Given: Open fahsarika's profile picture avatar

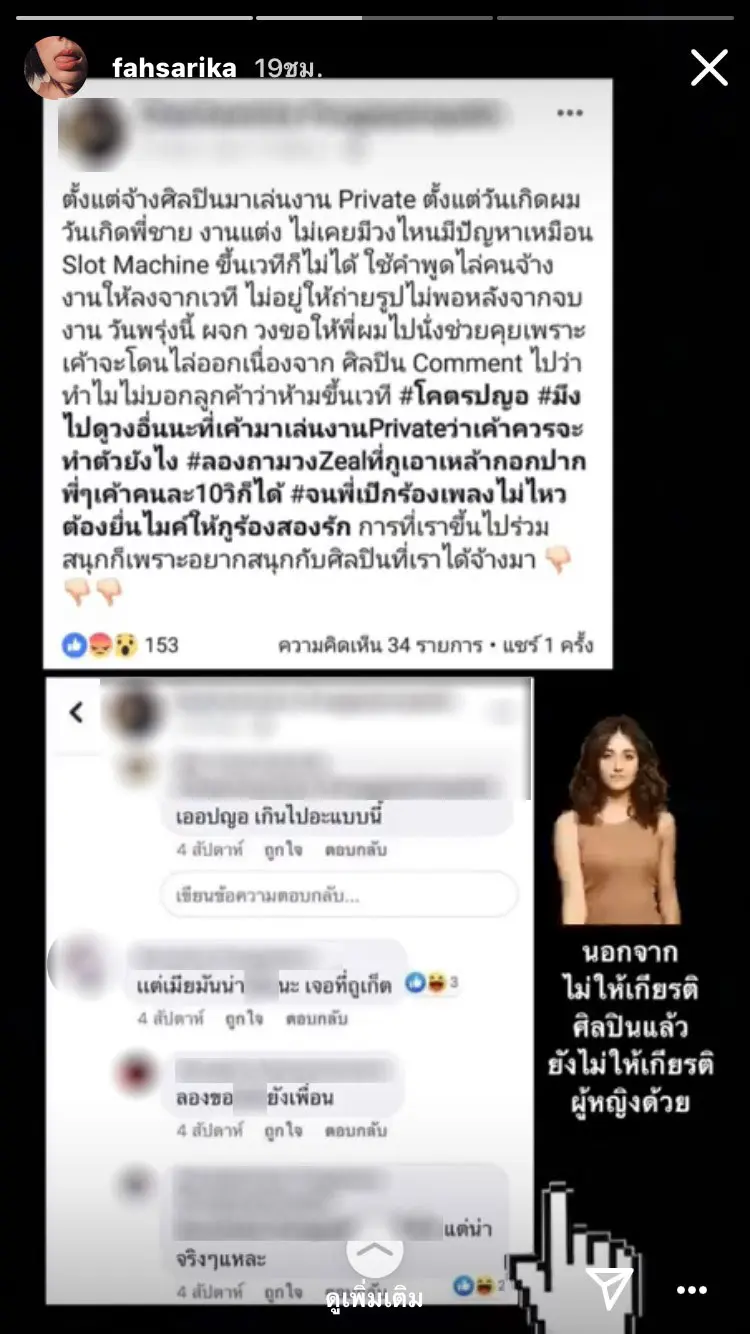Looking at the screenshot, I should tap(57, 67).
